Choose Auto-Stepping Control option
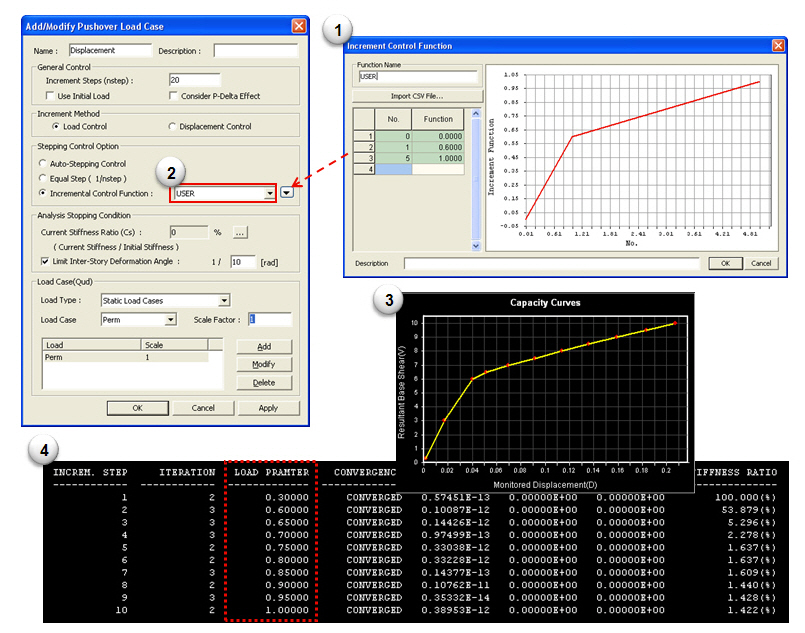 pyautogui.click(x=42, y=163)
